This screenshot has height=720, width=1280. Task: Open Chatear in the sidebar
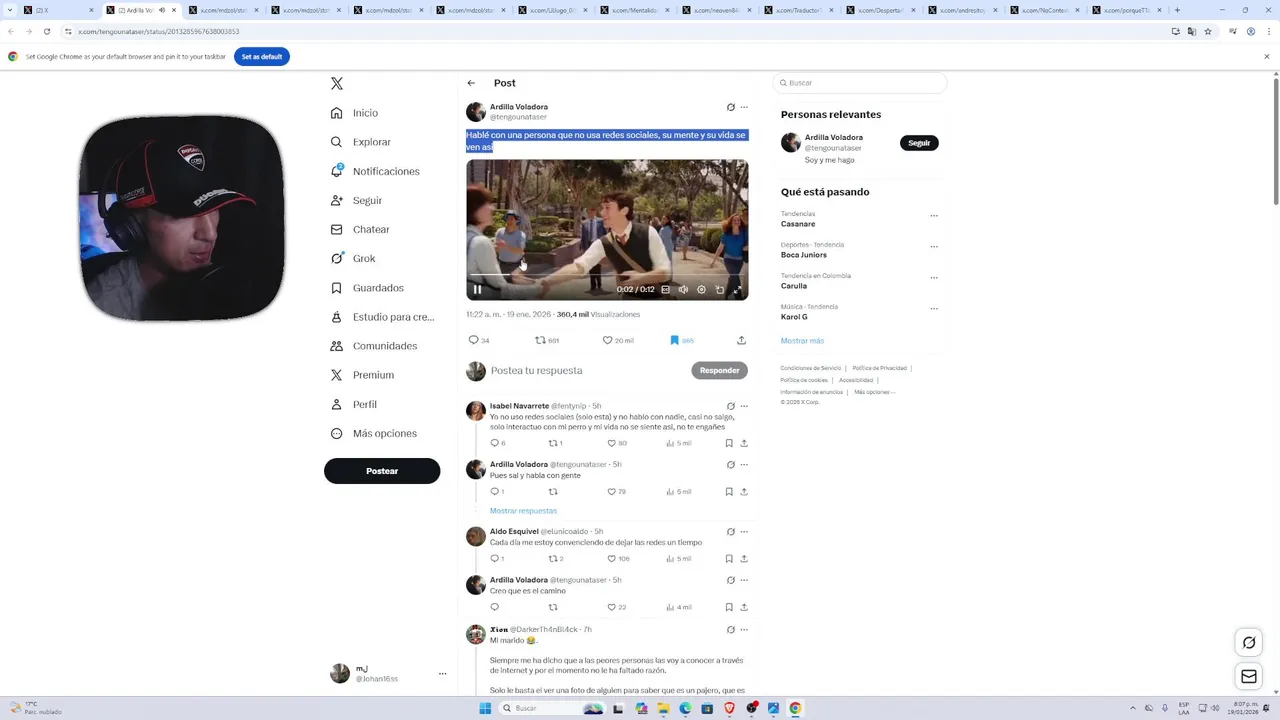(x=360, y=229)
